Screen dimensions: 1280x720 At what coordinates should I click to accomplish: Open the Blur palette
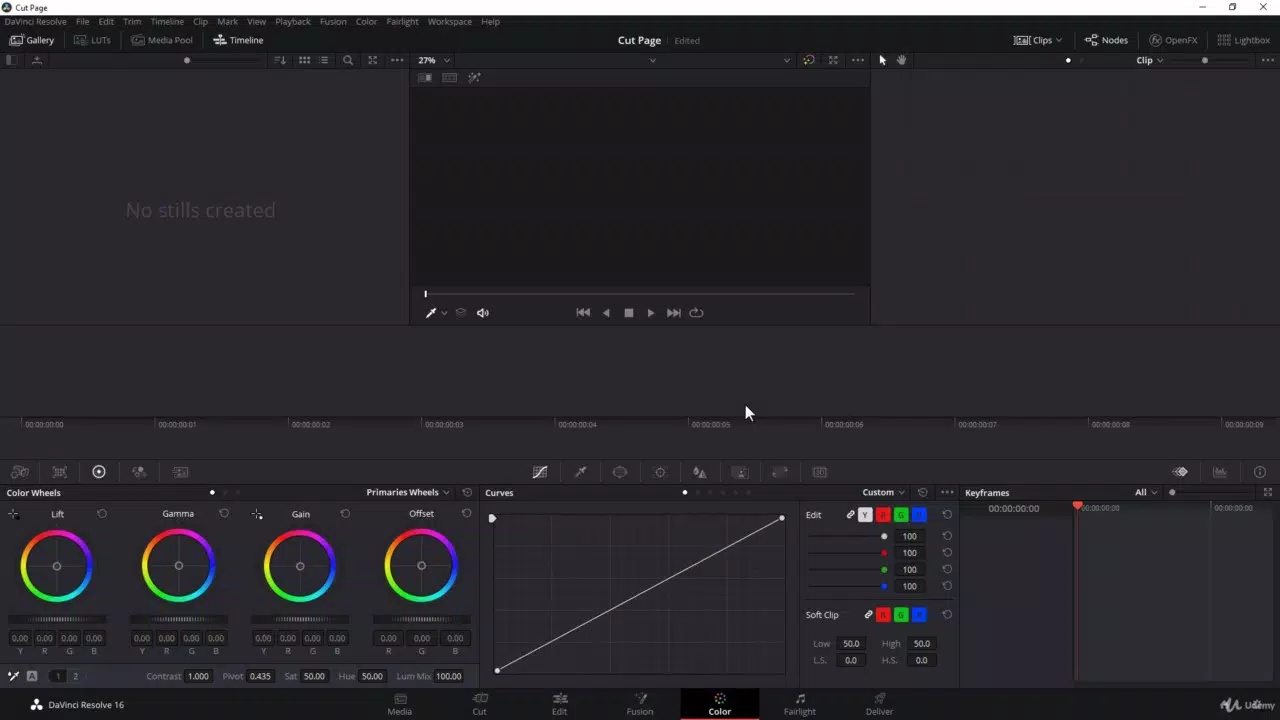click(699, 471)
